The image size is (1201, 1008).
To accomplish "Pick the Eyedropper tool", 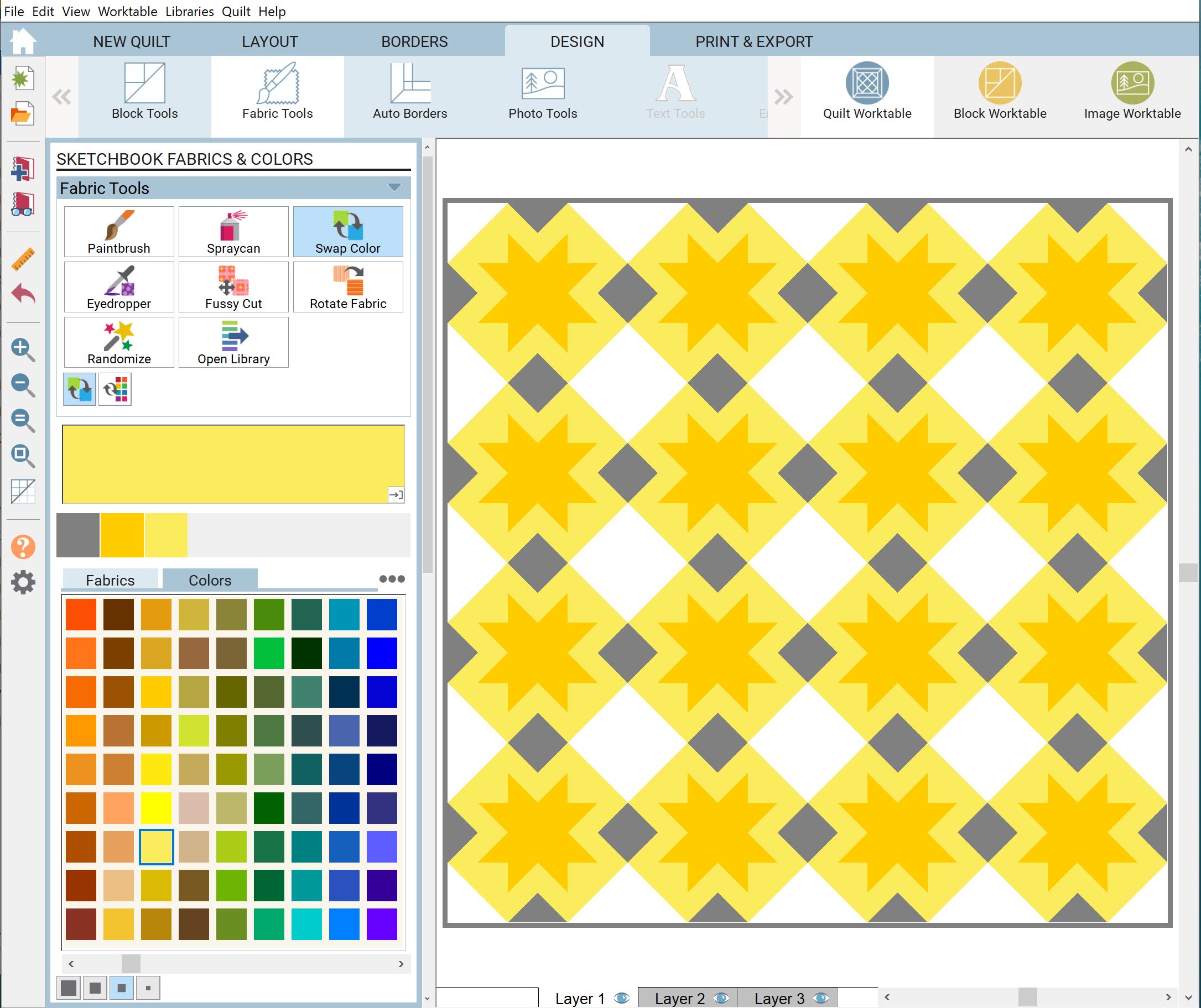I will tap(119, 287).
